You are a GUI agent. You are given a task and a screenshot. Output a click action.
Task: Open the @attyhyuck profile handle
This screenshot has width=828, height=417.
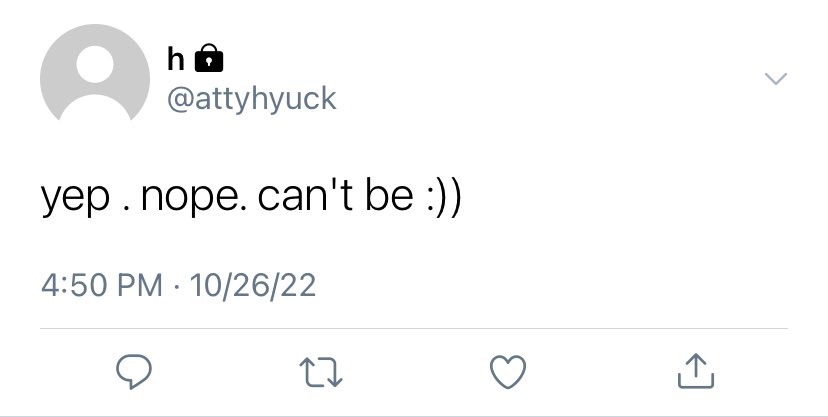[x=252, y=99]
